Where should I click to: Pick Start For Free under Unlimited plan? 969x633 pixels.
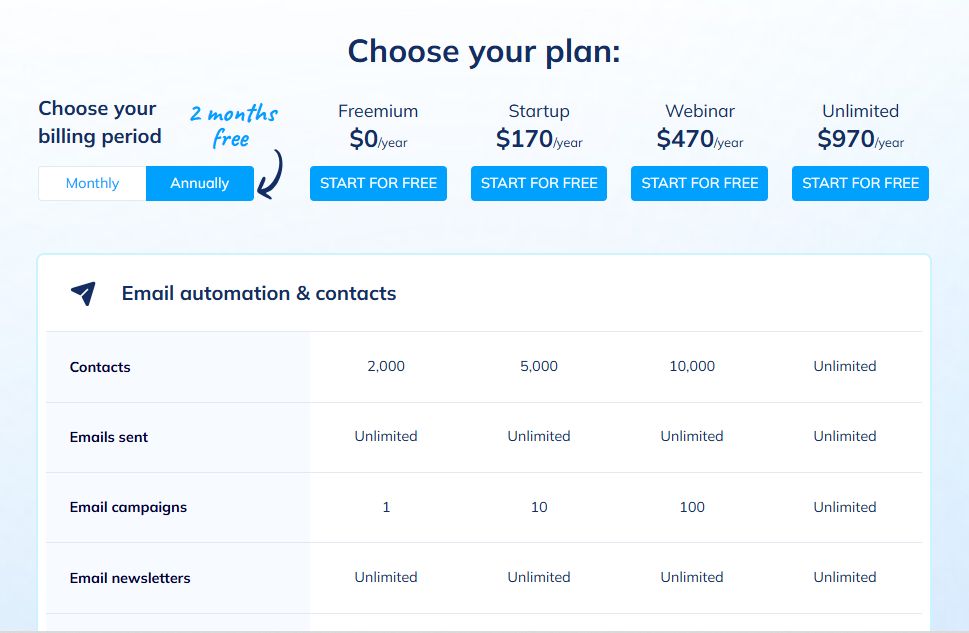pos(860,184)
